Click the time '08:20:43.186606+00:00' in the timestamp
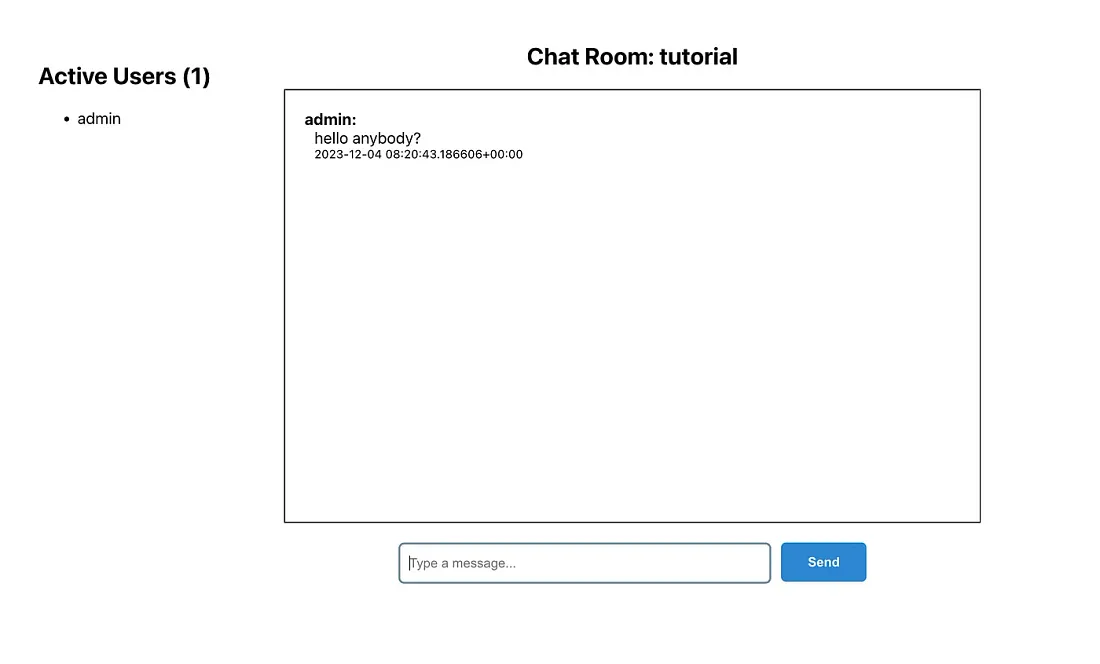Image resolution: width=1100 pixels, height=664 pixels. point(454,154)
